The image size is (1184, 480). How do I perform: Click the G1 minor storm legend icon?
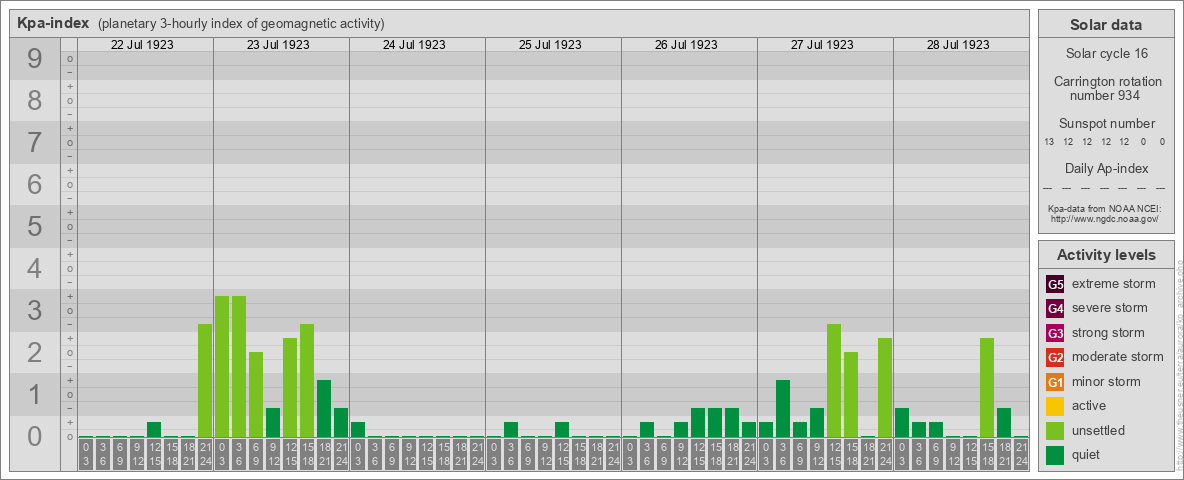tap(1055, 382)
